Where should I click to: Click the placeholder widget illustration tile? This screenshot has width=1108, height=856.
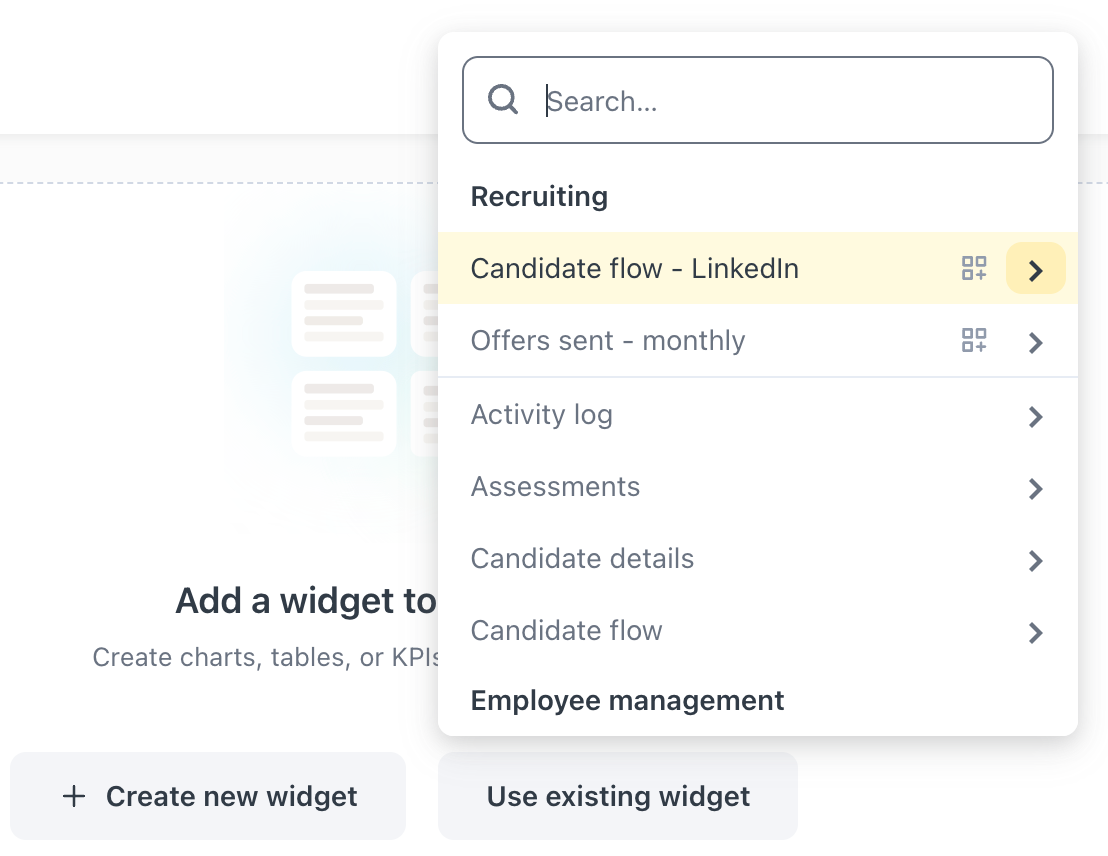[x=344, y=313]
